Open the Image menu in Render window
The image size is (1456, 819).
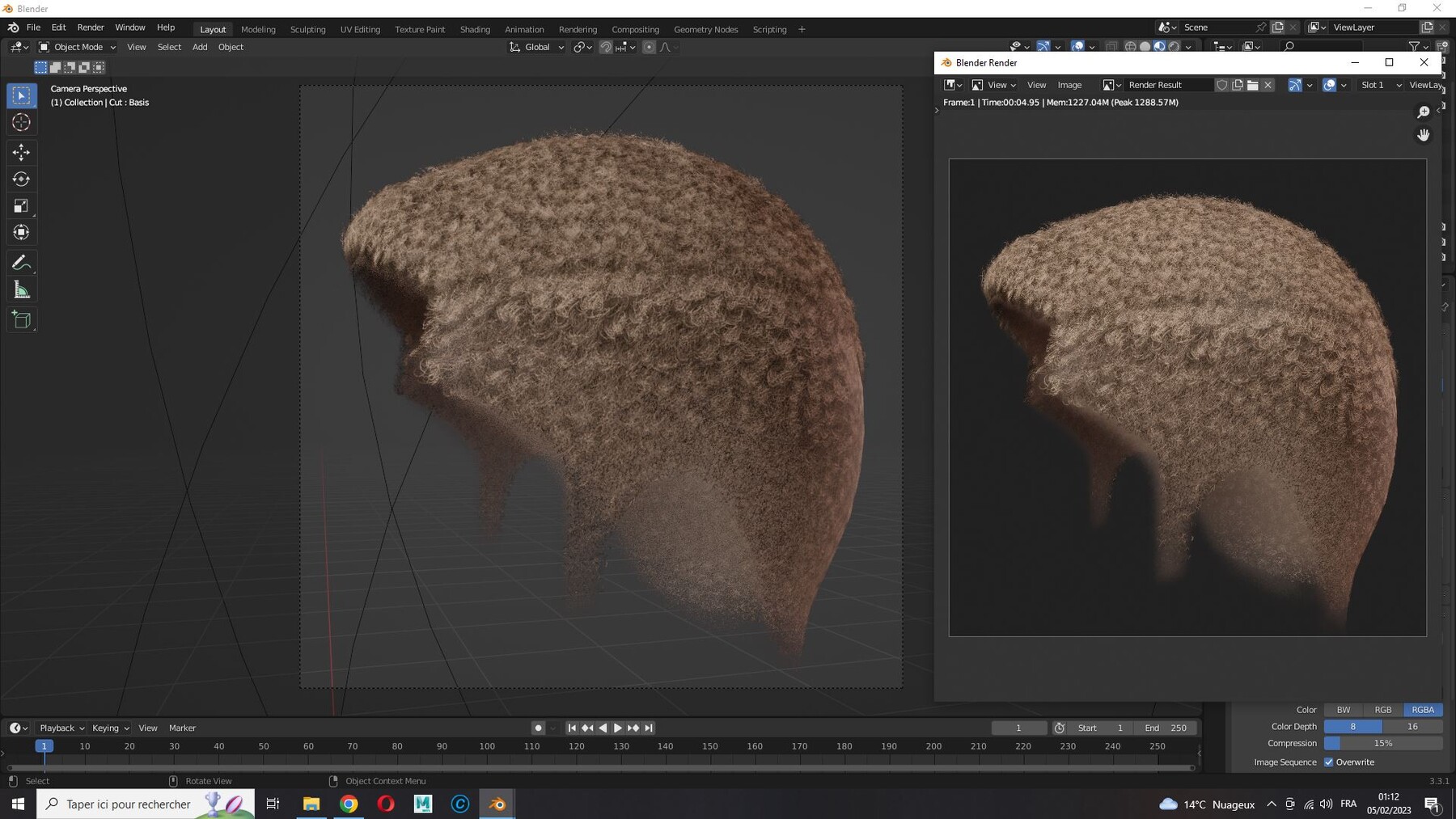(1069, 85)
